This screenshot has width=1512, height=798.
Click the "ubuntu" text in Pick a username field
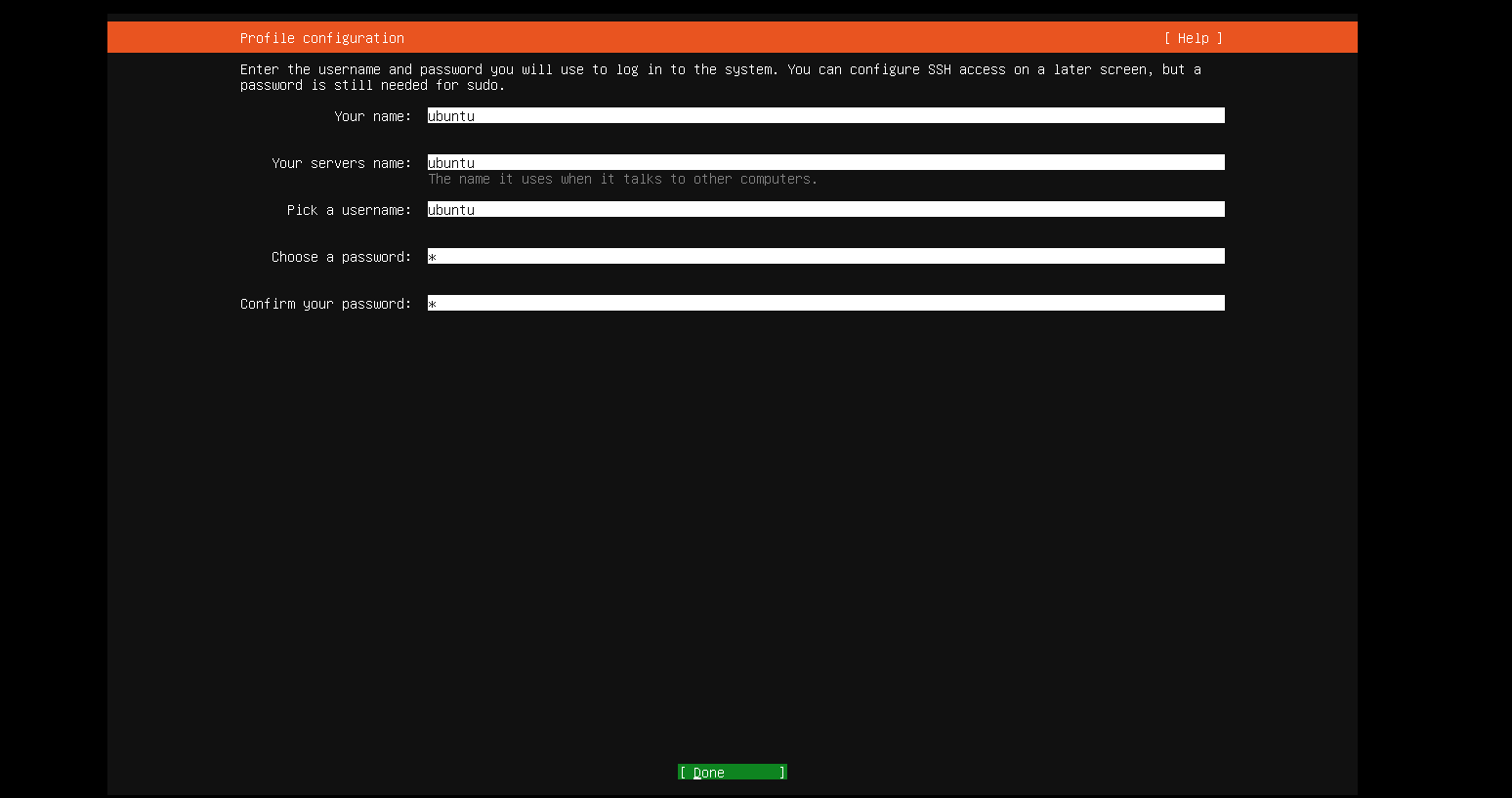(451, 210)
